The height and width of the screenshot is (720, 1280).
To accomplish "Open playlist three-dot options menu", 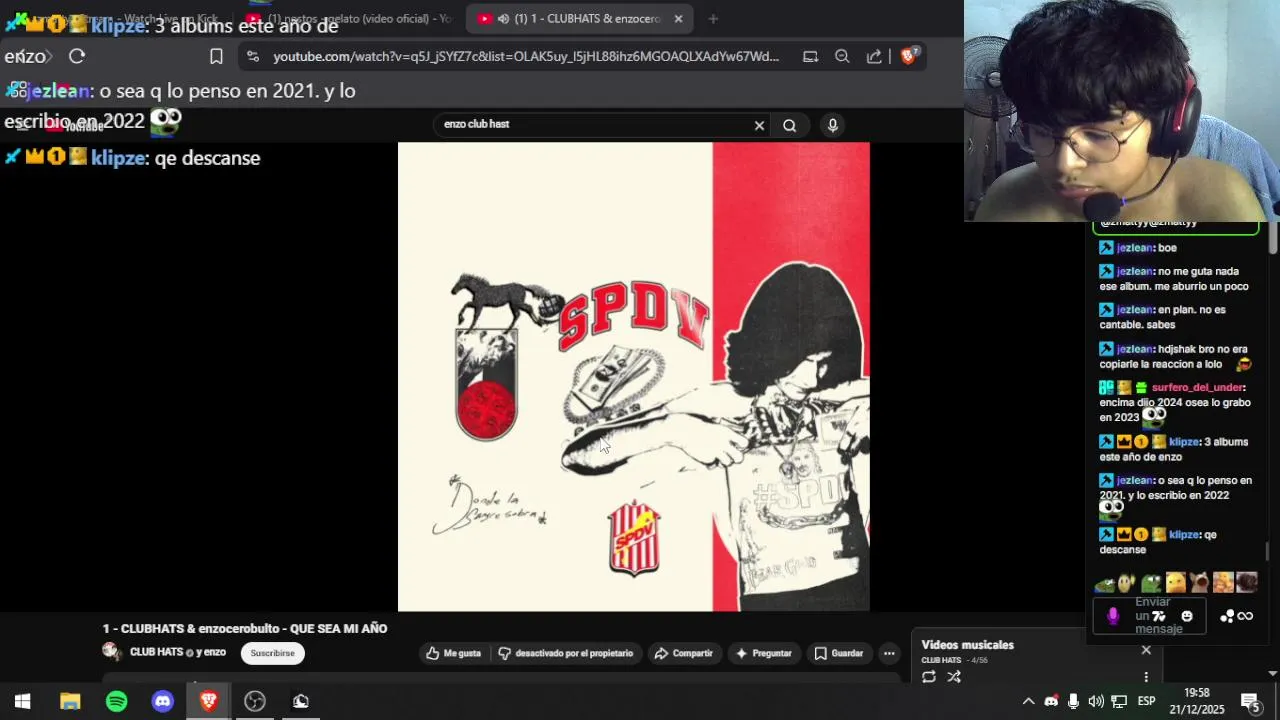I will [1146, 677].
